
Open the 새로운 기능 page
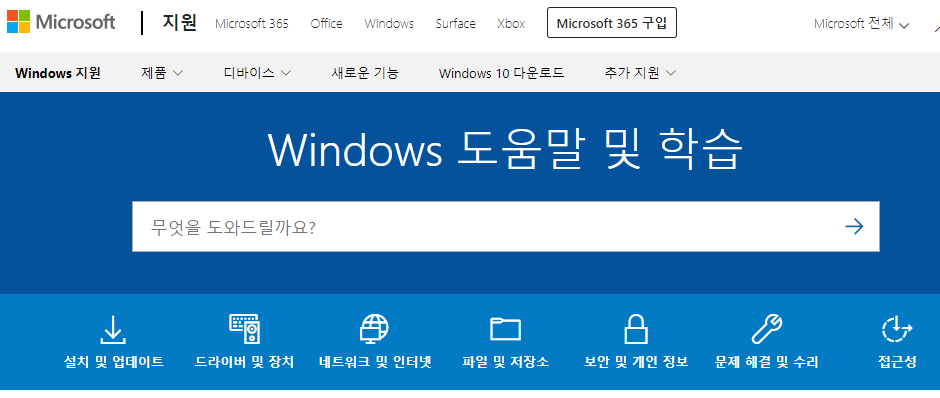click(365, 73)
